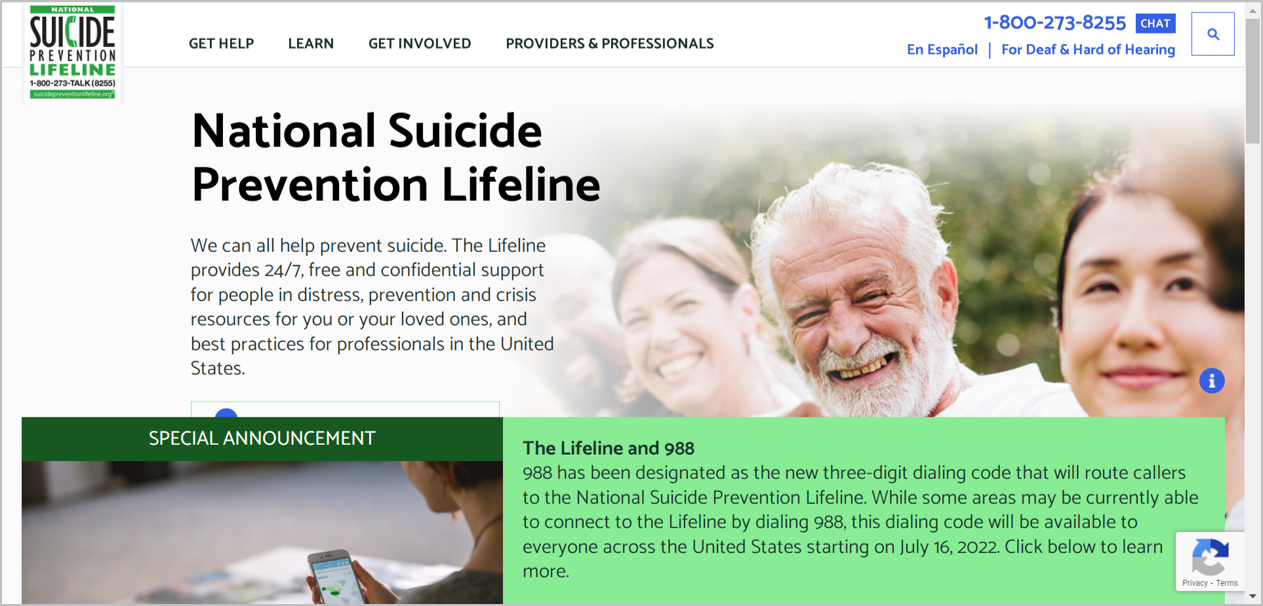Open the LEARN menu
Screen dimensions: 1263x606
tap(311, 43)
